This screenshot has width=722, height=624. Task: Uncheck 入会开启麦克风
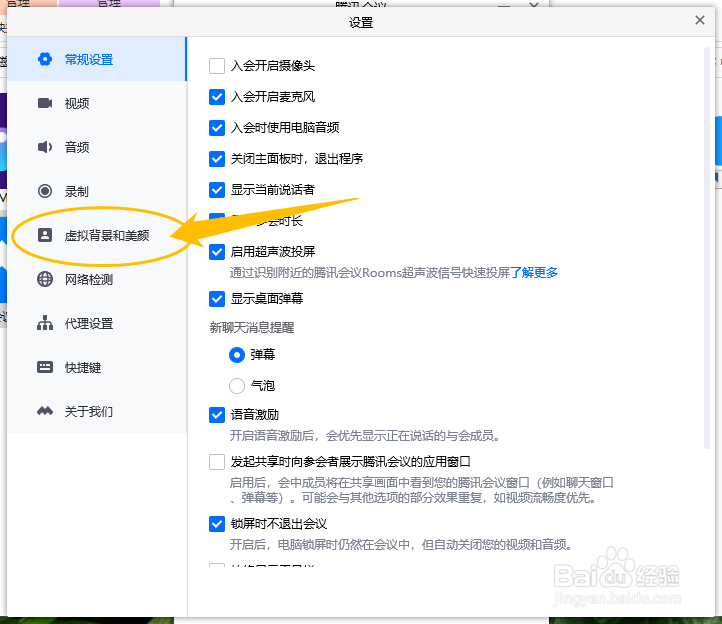pyautogui.click(x=217, y=97)
